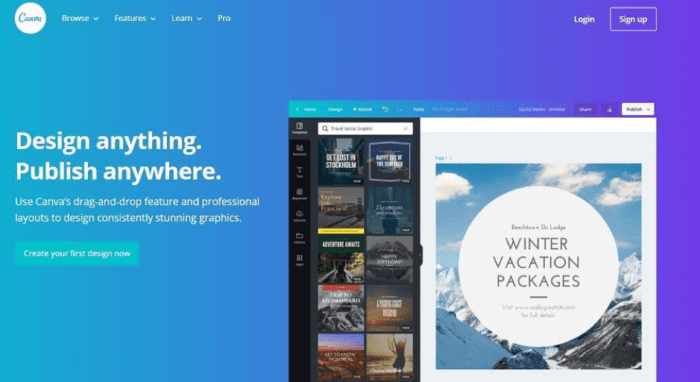Click the magnifier icon in the template search

[x=325, y=129]
